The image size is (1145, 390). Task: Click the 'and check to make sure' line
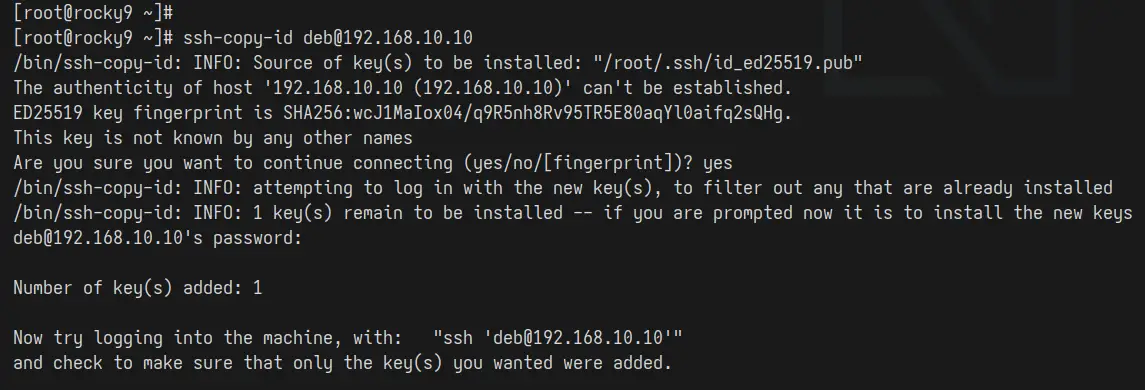[342, 362]
